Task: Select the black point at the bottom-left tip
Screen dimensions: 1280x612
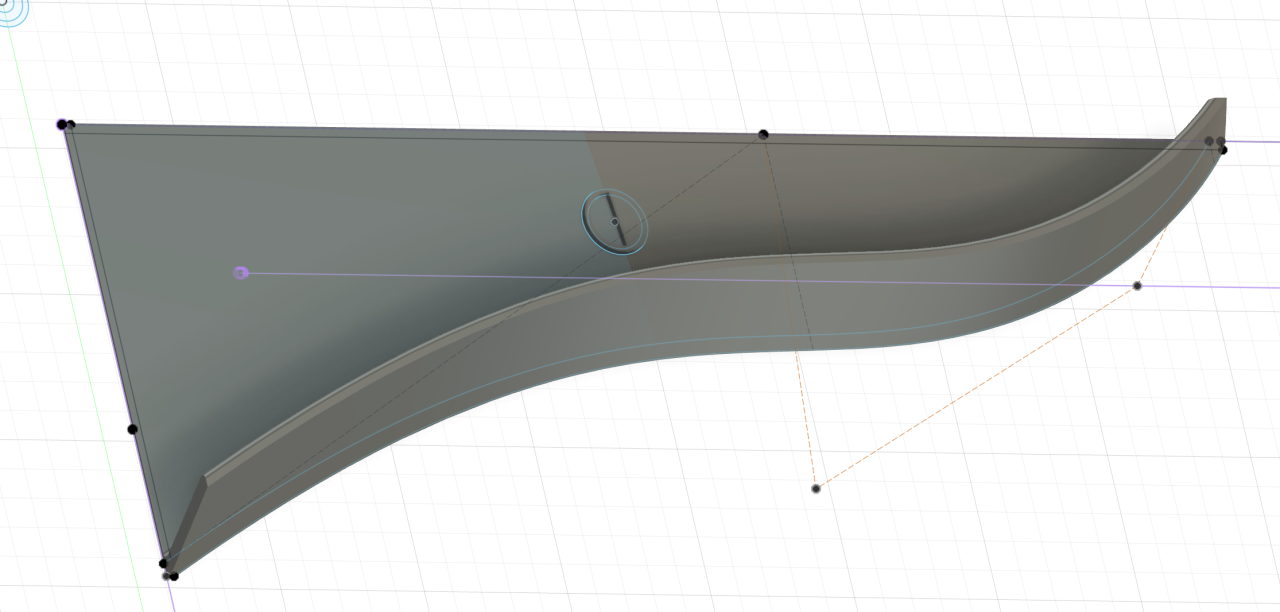Action: coord(173,576)
